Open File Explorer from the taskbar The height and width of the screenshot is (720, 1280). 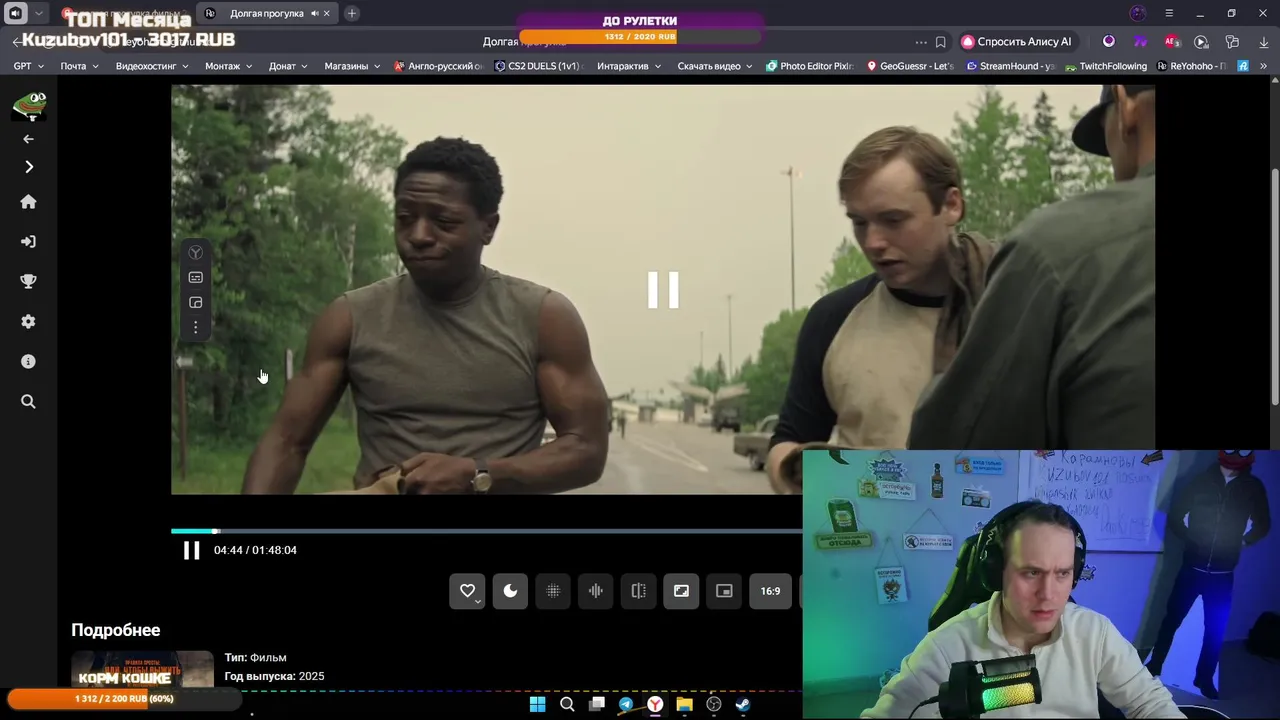(685, 704)
